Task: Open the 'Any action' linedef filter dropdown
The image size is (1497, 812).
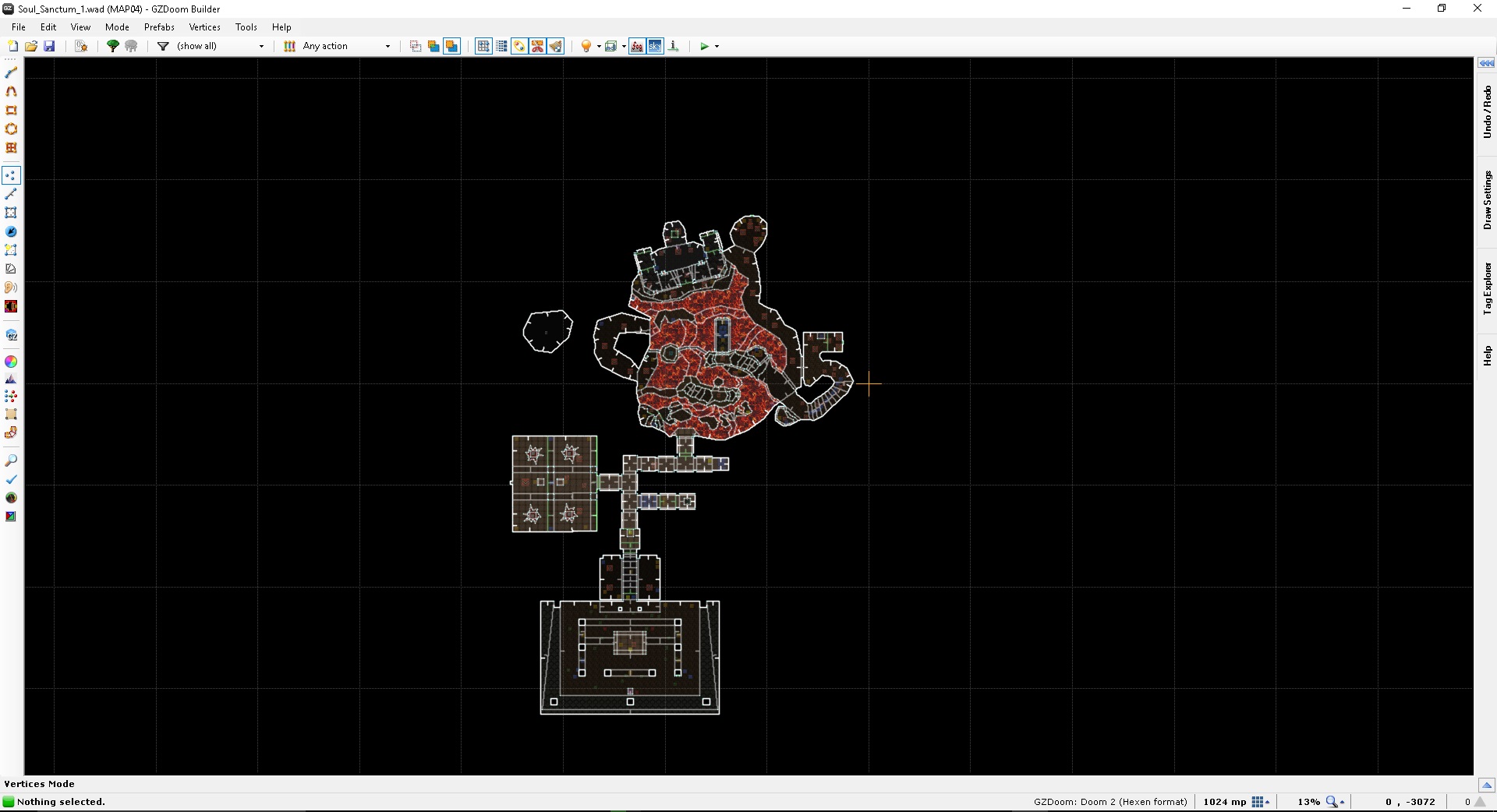Action: click(388, 46)
